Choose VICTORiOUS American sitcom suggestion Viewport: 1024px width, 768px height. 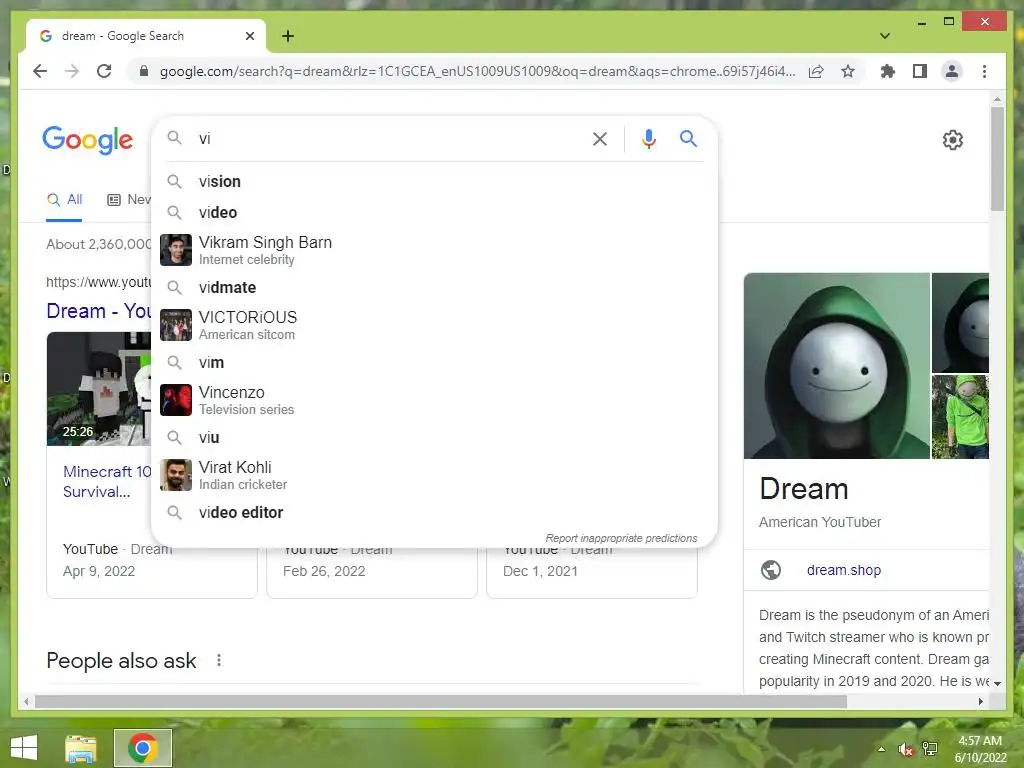point(434,325)
